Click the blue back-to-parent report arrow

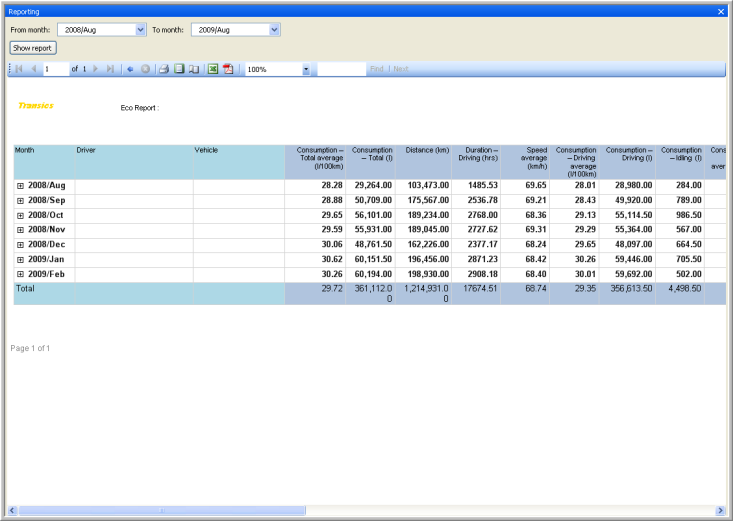pos(130,69)
